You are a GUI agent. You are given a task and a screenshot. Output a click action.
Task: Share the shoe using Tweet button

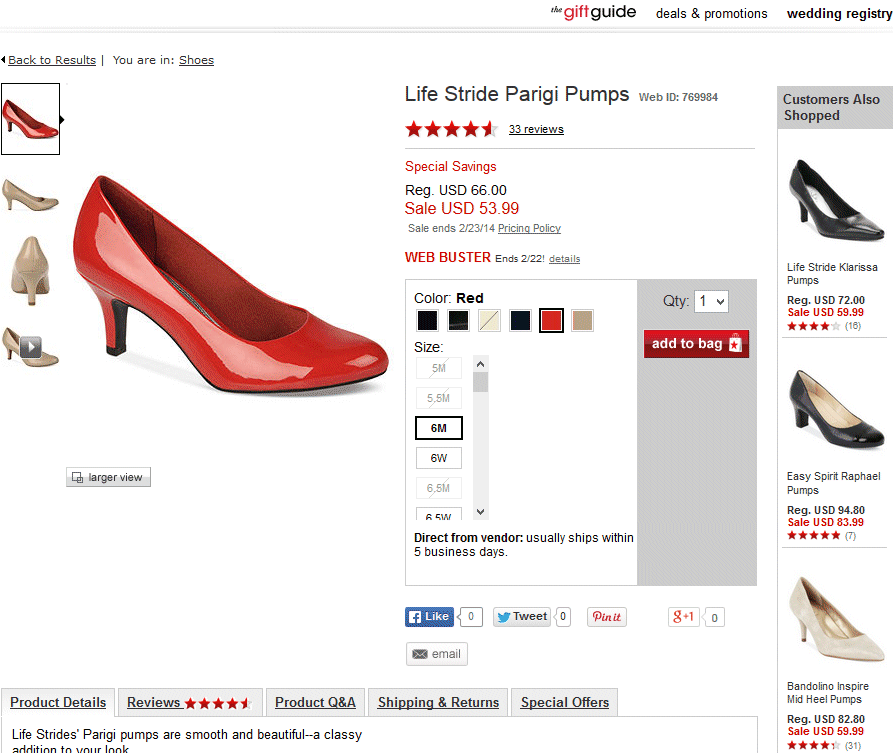click(521, 617)
